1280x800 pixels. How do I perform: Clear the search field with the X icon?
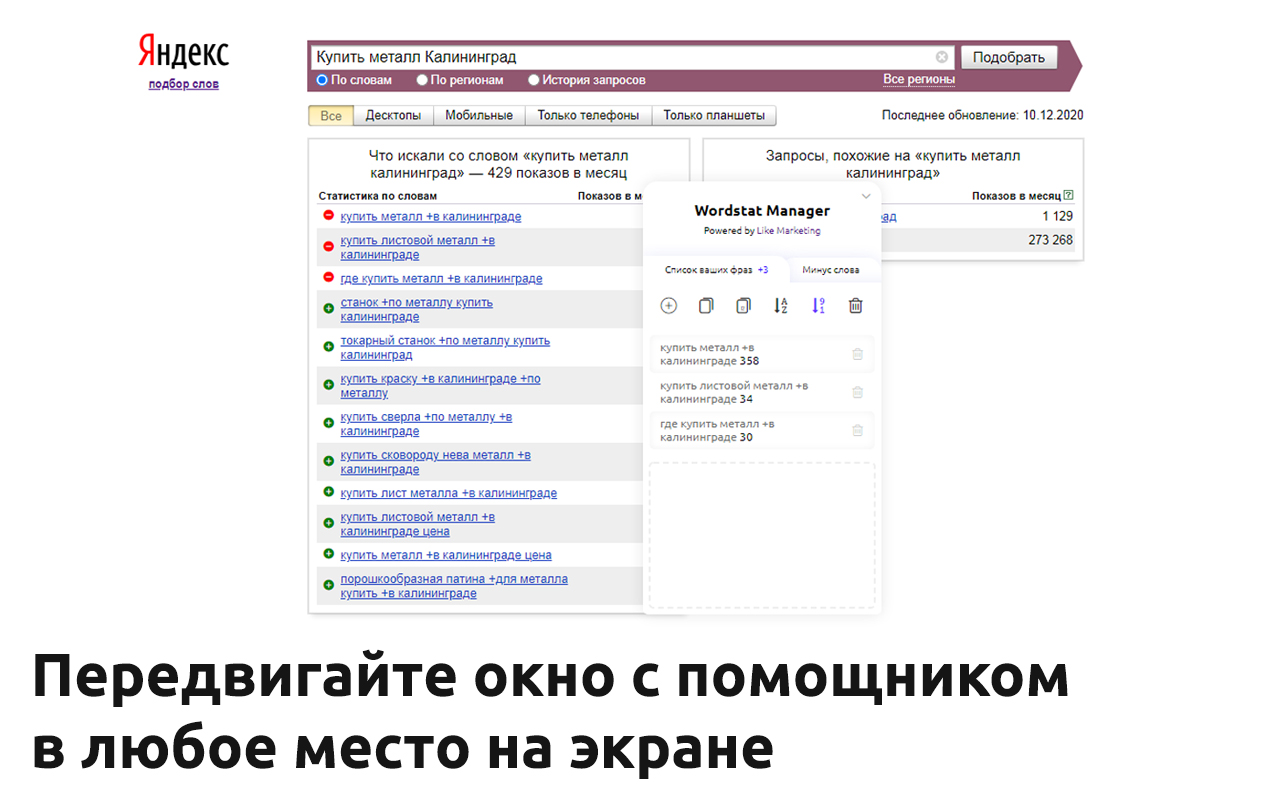click(942, 57)
